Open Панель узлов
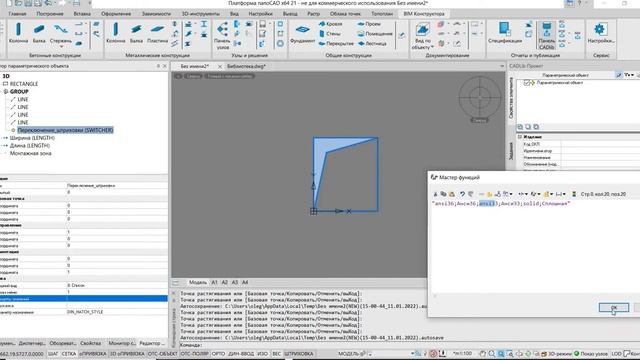640x360 pixels. pos(222,36)
